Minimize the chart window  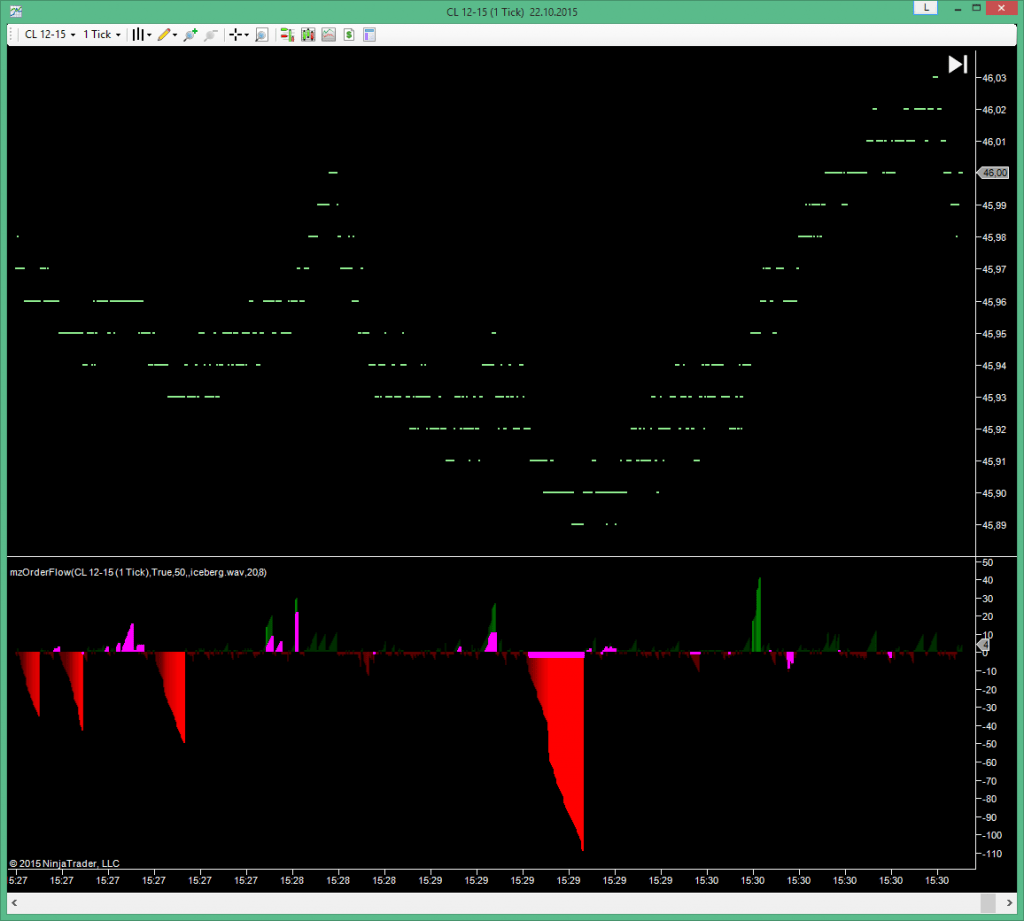tap(957, 8)
